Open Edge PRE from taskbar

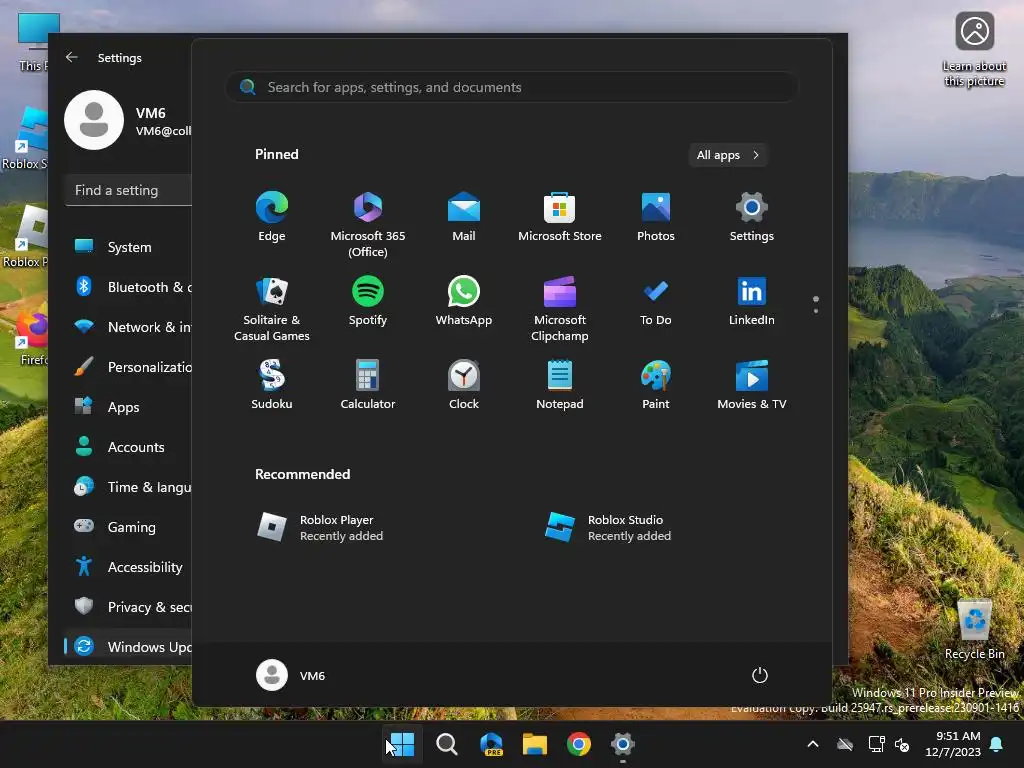[491, 744]
